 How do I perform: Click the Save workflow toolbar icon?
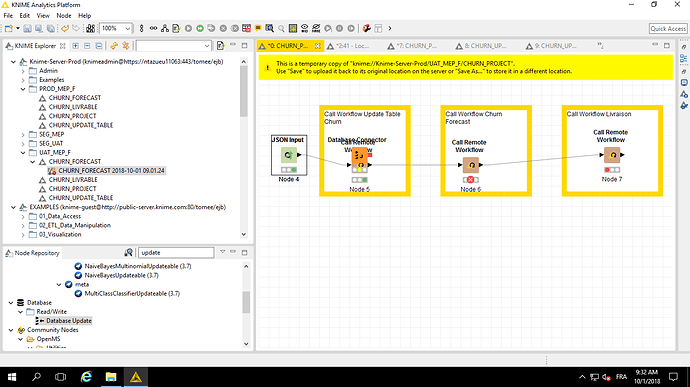27,28
